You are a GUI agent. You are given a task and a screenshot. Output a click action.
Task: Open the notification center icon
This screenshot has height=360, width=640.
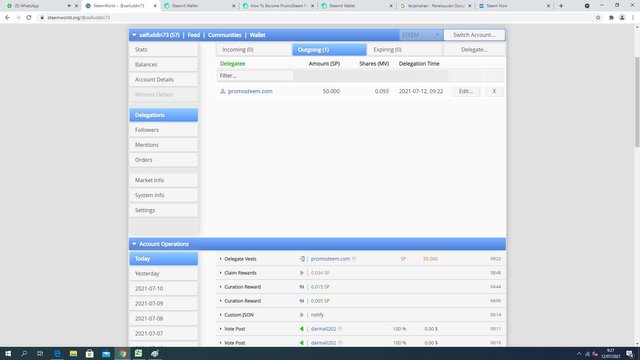630,354
